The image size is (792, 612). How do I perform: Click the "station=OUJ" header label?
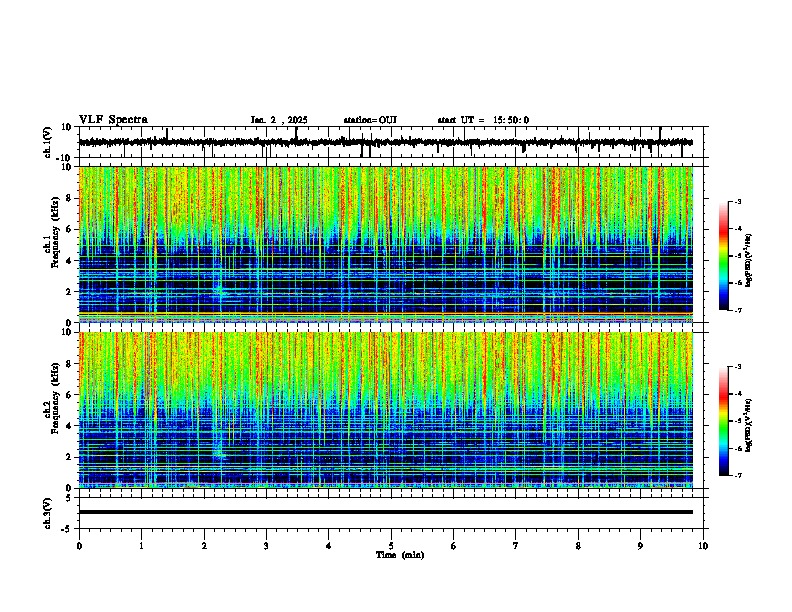[x=370, y=120]
